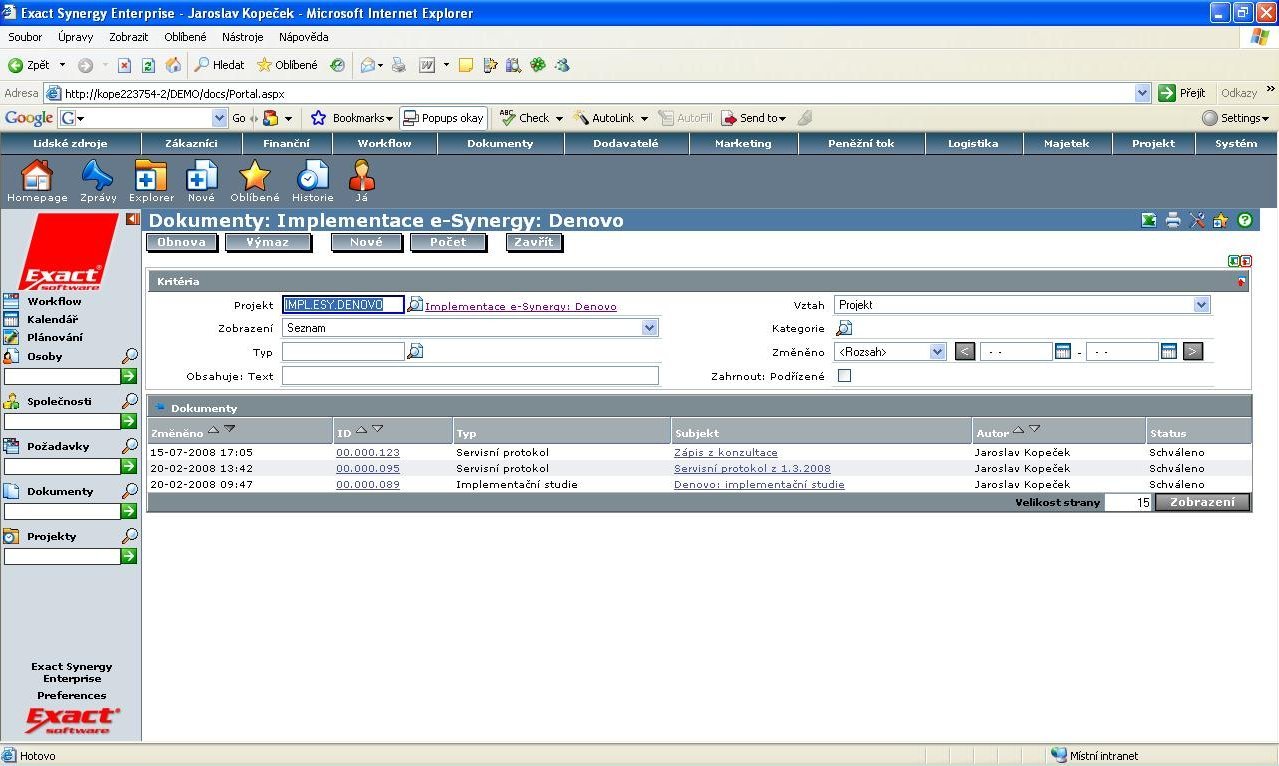Pin the Kritéria section with the pin icon
Screen dimensions: 1279x766
point(1242,282)
